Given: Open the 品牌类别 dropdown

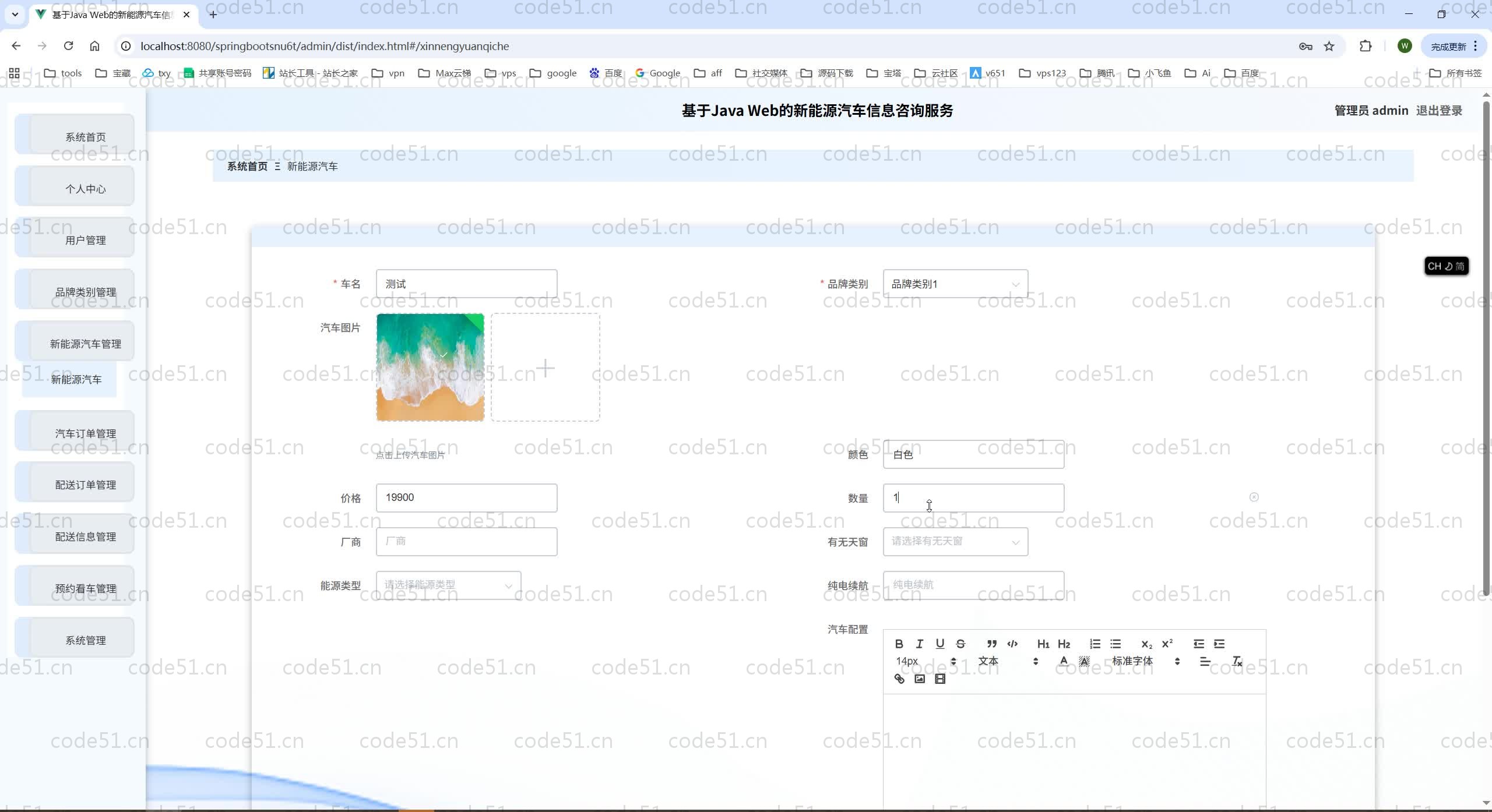Looking at the screenshot, I should tap(955, 284).
